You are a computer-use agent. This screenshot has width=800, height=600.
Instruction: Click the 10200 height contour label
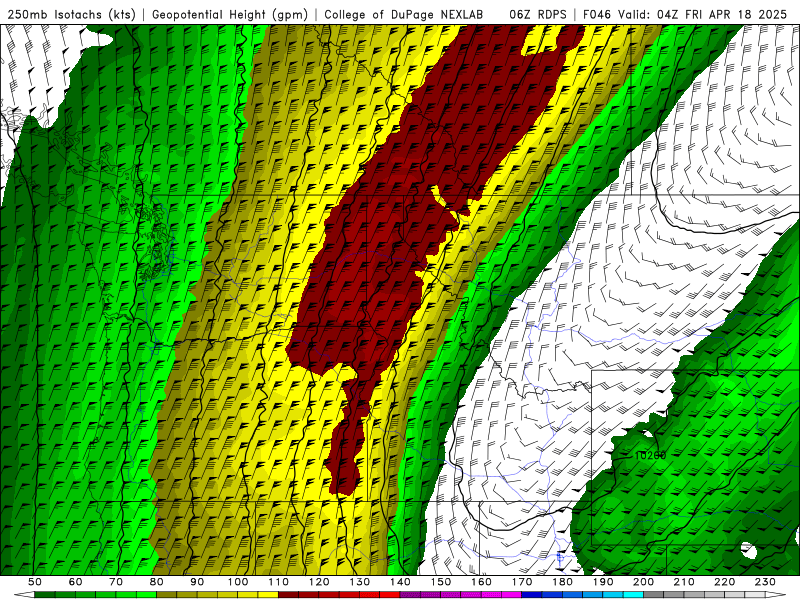point(650,455)
